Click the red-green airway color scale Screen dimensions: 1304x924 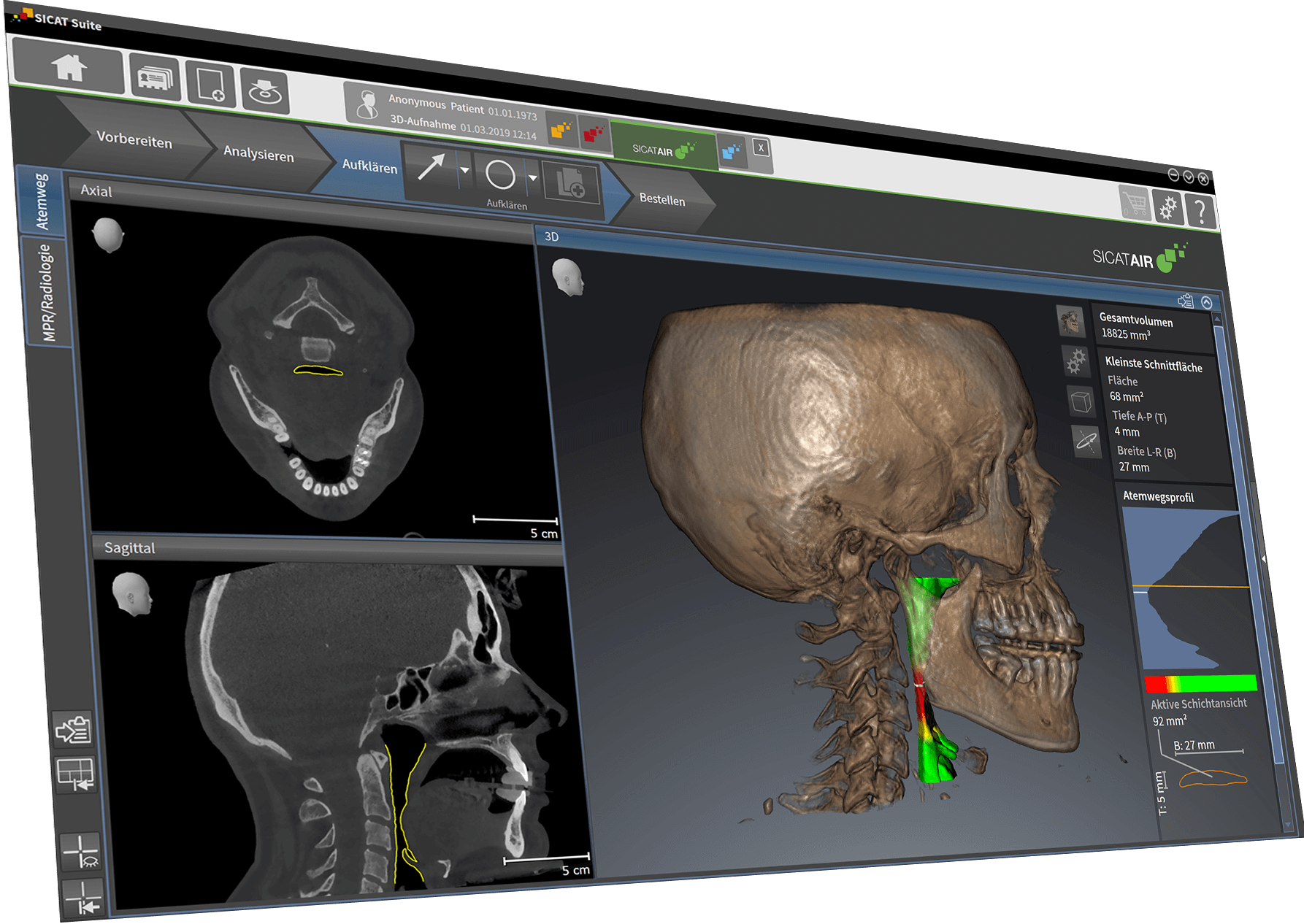[1201, 684]
